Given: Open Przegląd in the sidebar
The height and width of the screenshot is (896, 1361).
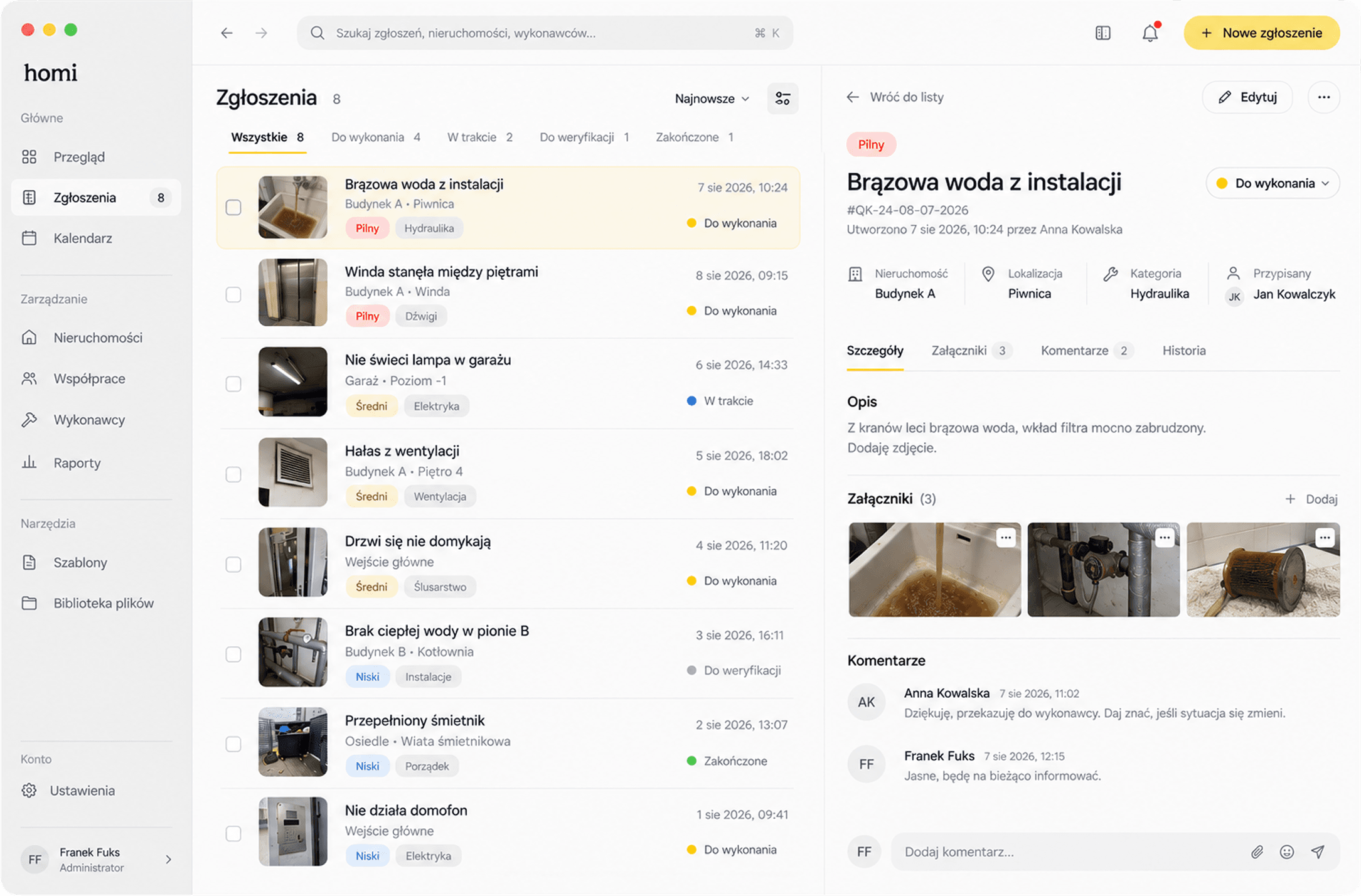Looking at the screenshot, I should coord(96,157).
